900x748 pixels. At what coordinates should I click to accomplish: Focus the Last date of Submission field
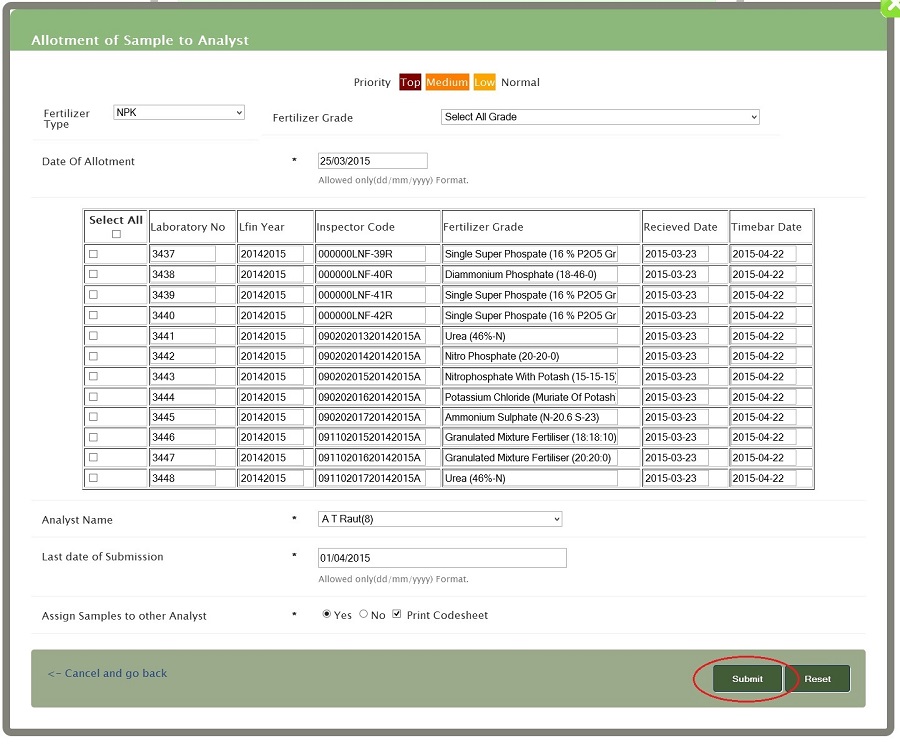441,558
